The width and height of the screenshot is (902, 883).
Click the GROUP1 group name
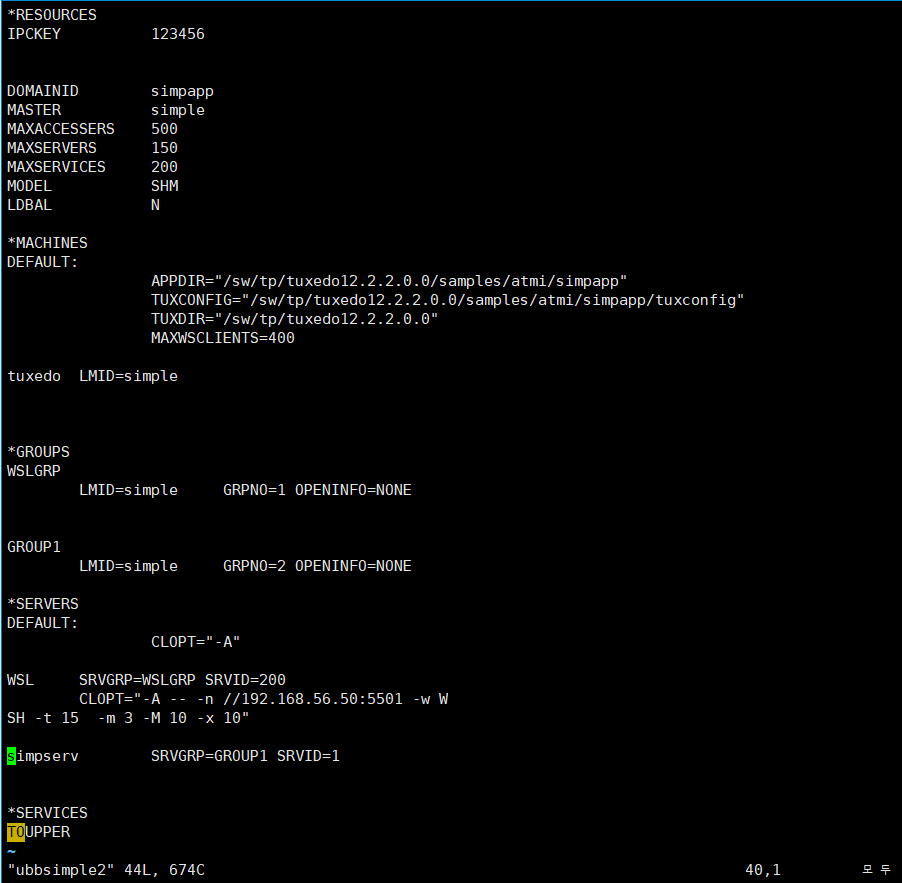point(34,546)
